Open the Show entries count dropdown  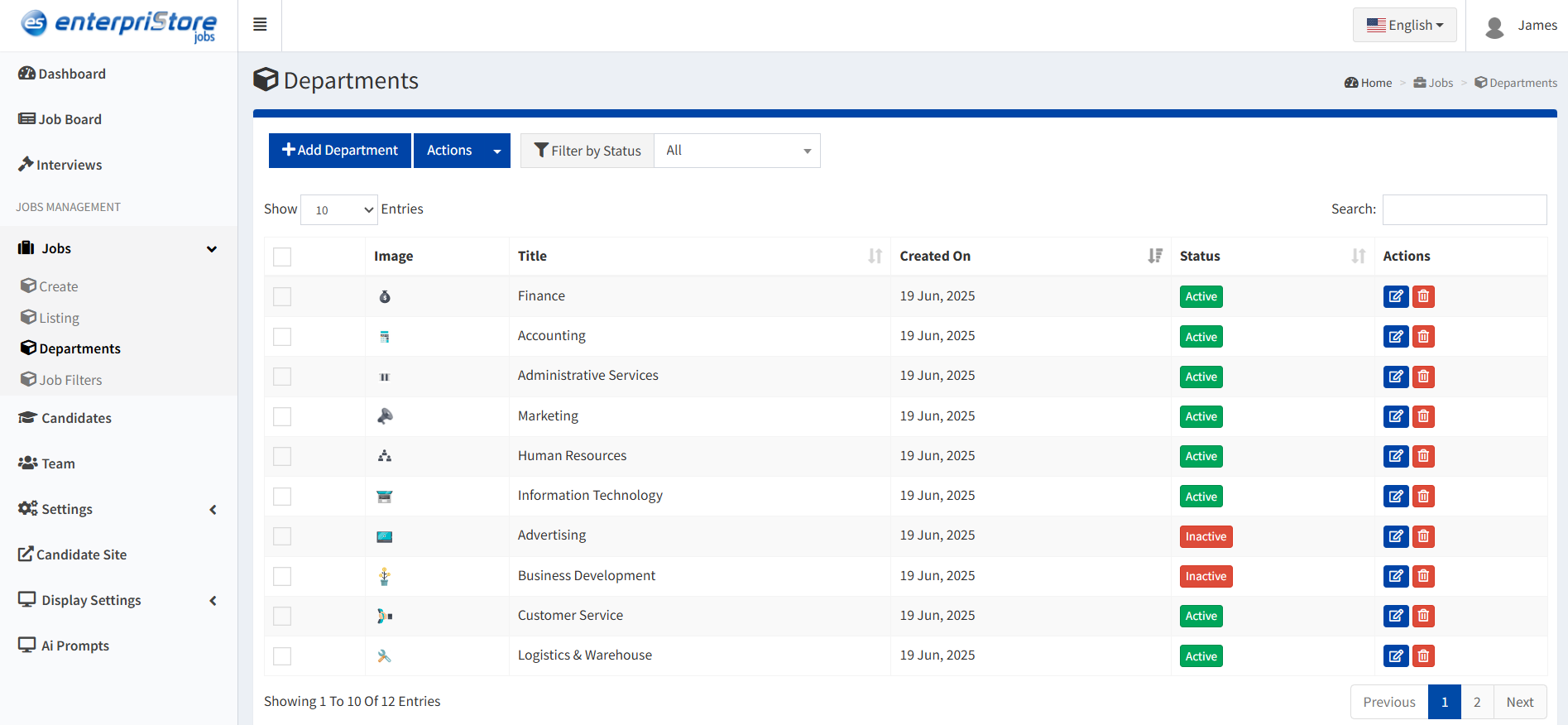pos(339,210)
